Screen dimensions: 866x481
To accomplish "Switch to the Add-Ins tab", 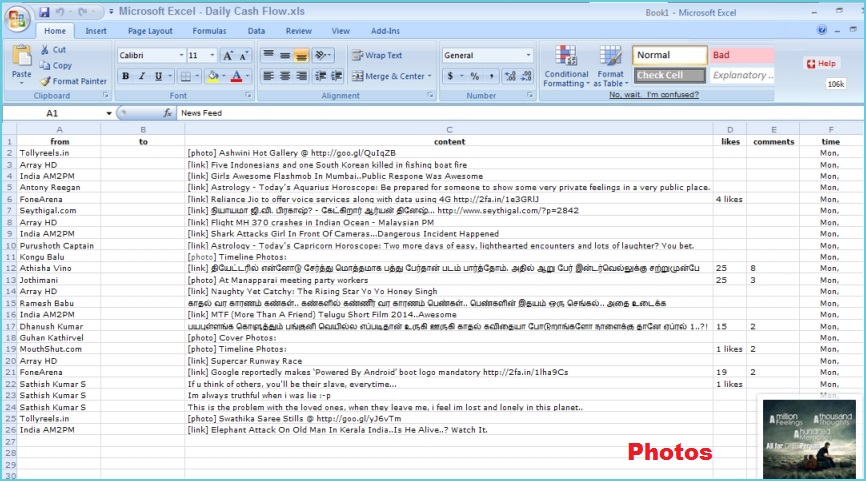I will (385, 31).
